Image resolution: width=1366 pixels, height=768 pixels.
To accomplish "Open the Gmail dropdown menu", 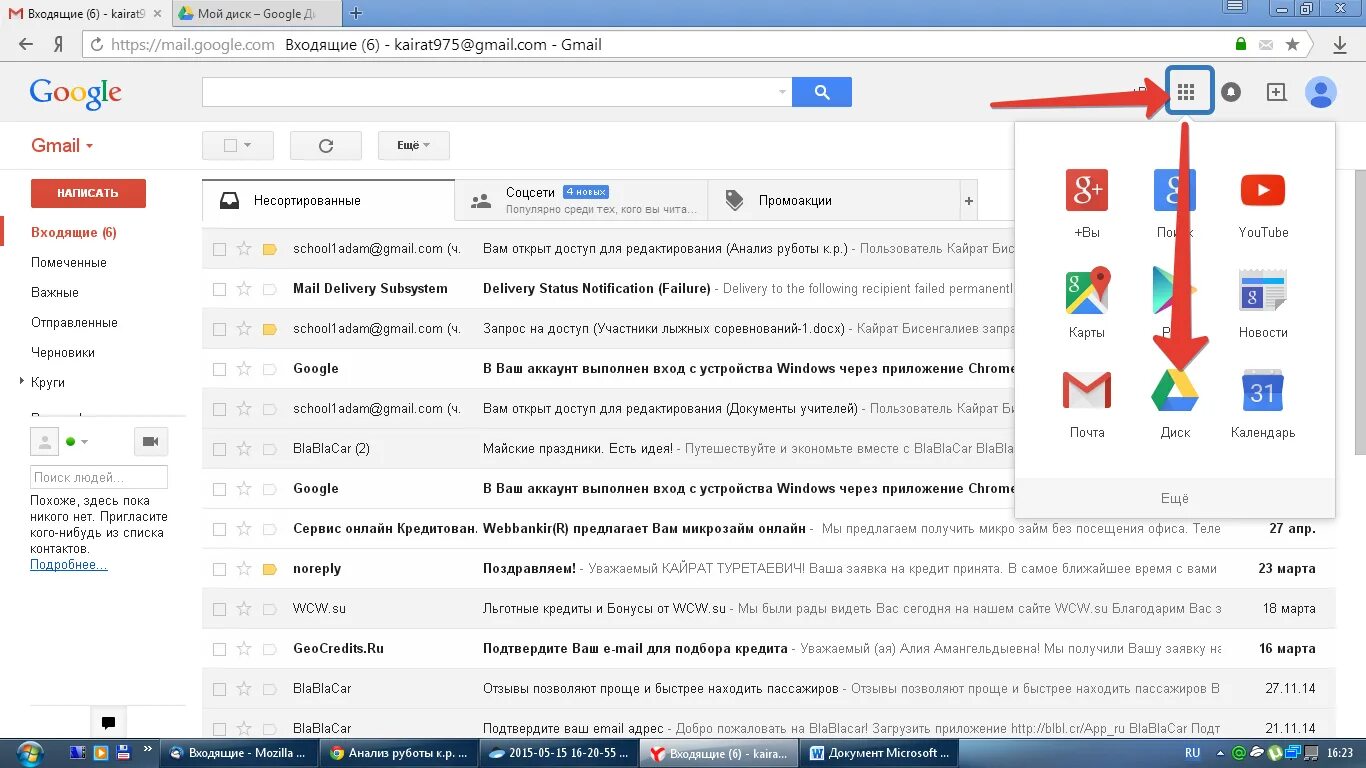I will [62, 145].
